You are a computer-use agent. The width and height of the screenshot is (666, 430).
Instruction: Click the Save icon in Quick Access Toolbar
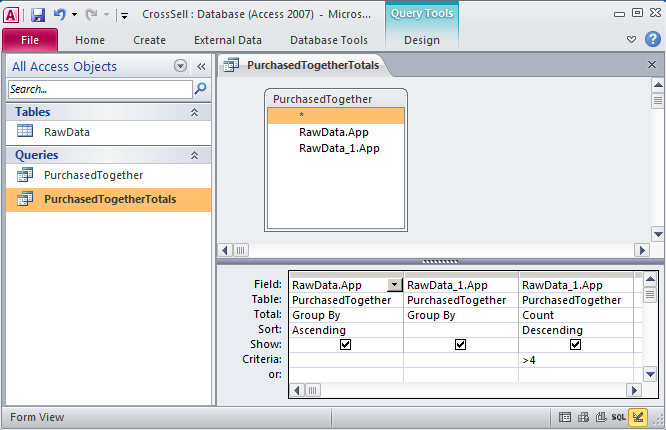click(x=38, y=15)
